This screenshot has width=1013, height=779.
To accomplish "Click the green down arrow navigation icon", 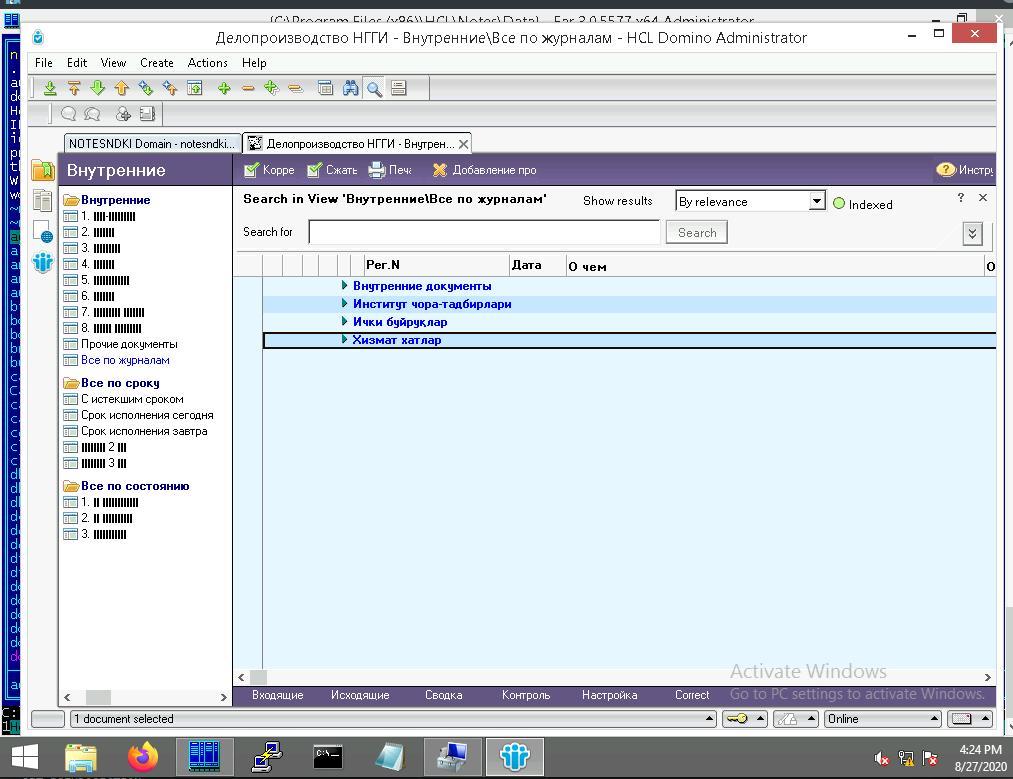I will coord(98,88).
